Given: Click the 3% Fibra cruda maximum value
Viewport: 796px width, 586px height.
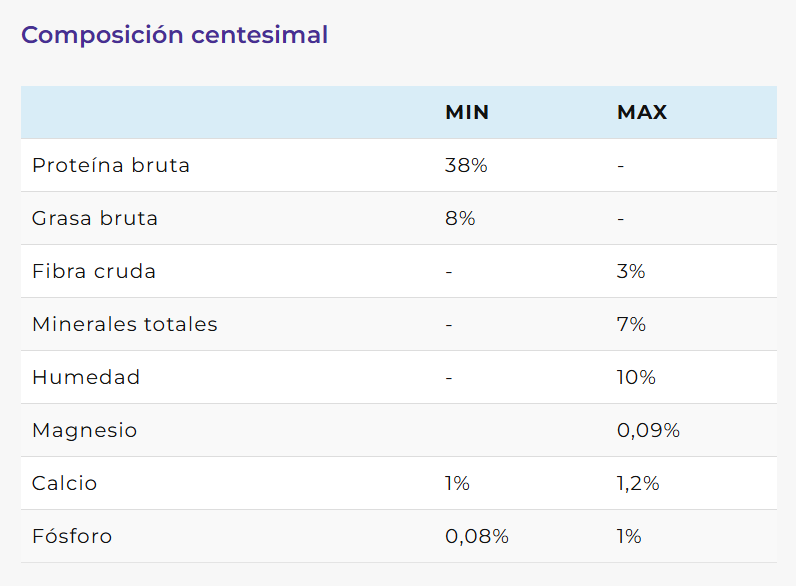Looking at the screenshot, I should tap(631, 272).
